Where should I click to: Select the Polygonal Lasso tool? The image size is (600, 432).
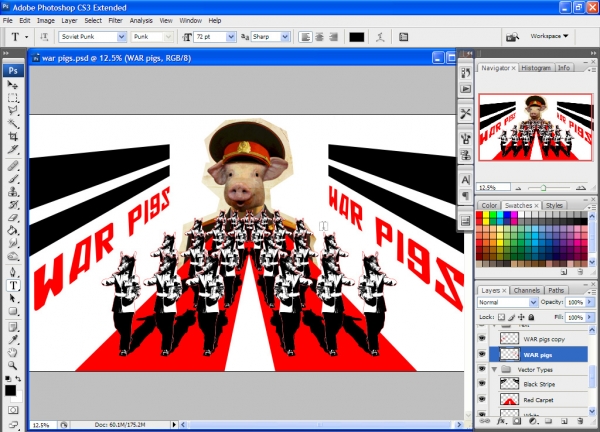(x=13, y=110)
